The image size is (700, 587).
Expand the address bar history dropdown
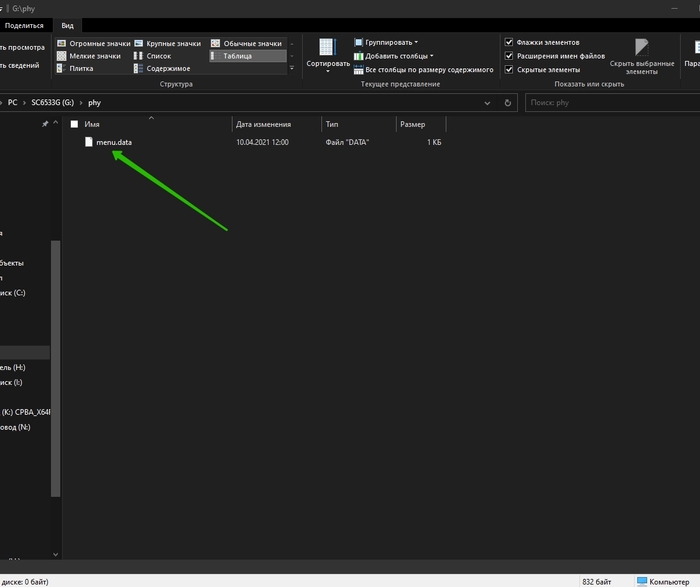click(487, 103)
